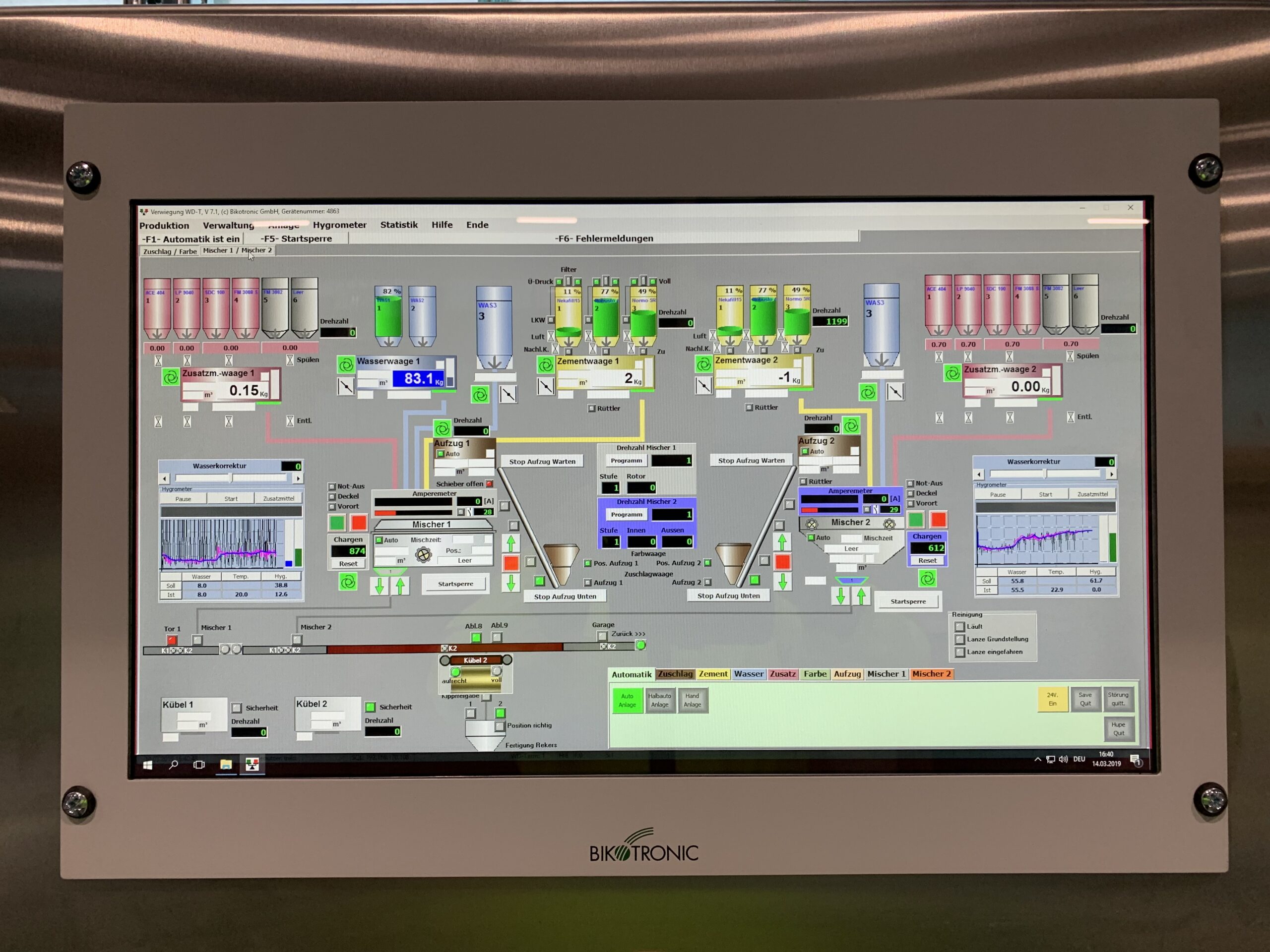The width and height of the screenshot is (1270, 952).
Task: Click the Startsperre button beside Mischer 1
Action: pyautogui.click(x=456, y=584)
